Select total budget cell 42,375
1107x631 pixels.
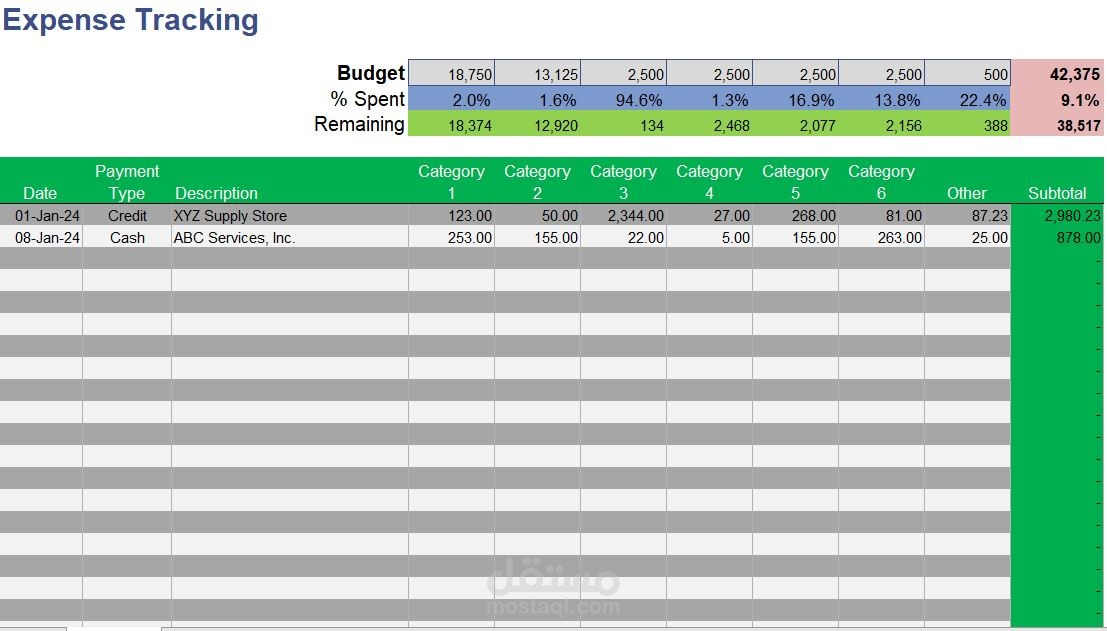click(1057, 73)
